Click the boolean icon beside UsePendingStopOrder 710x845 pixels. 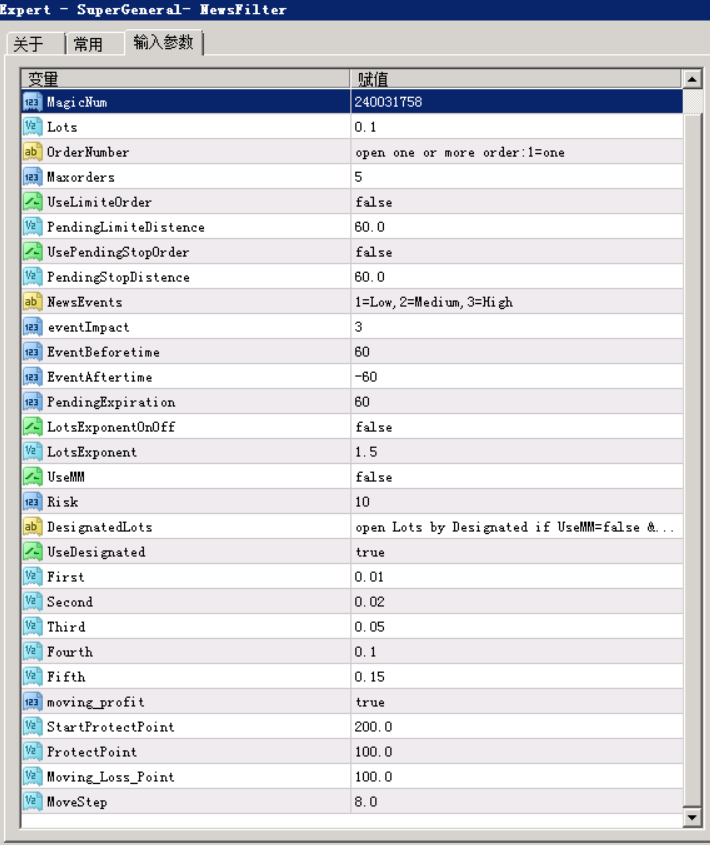(x=32, y=252)
